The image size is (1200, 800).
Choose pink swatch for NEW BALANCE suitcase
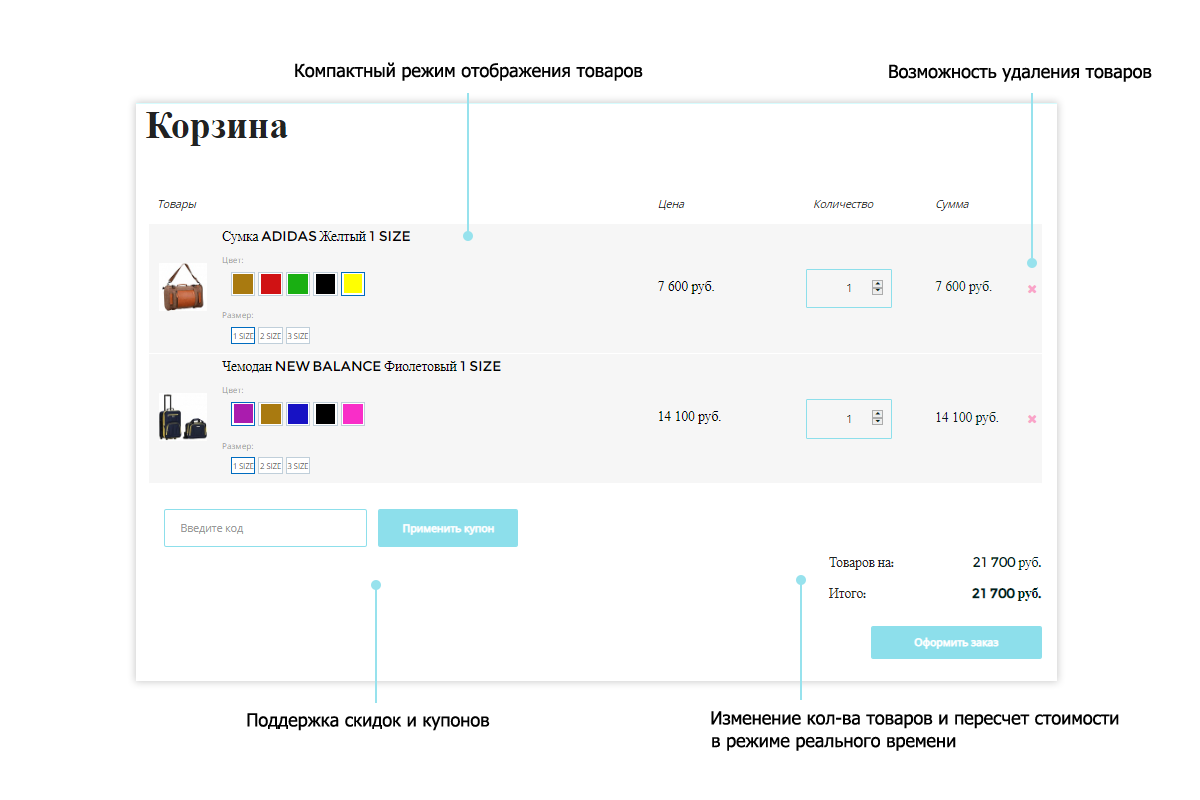pos(352,414)
